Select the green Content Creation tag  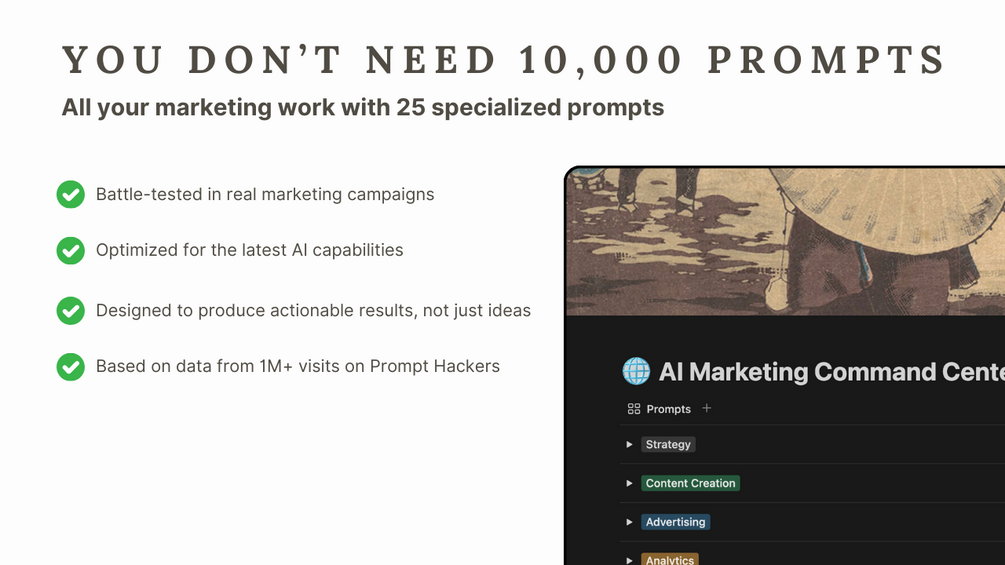(690, 483)
